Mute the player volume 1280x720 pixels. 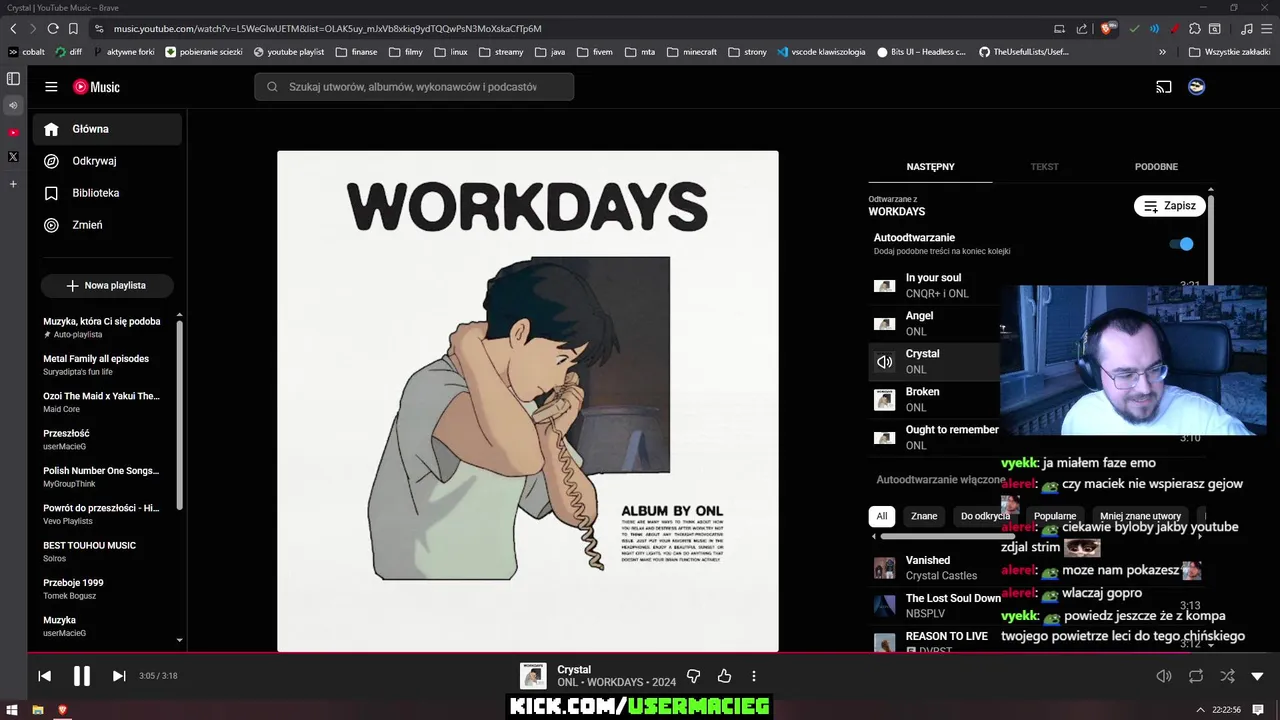coord(1164,676)
